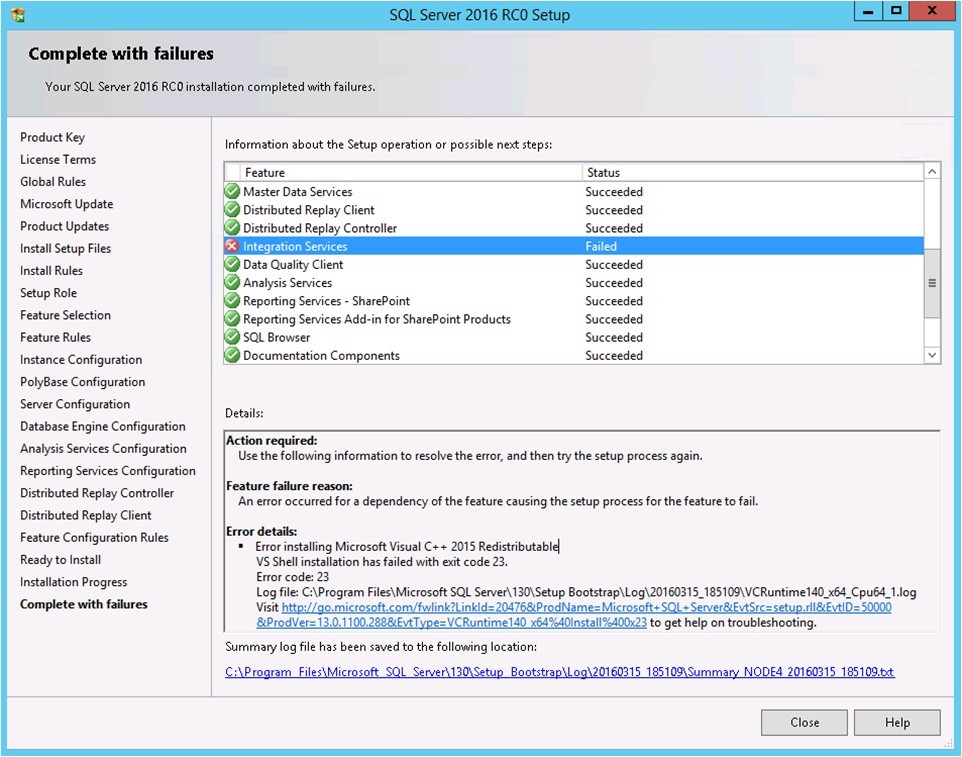Click the green check icon beside SQL Browser
This screenshot has width=962, height=757.
coord(232,337)
